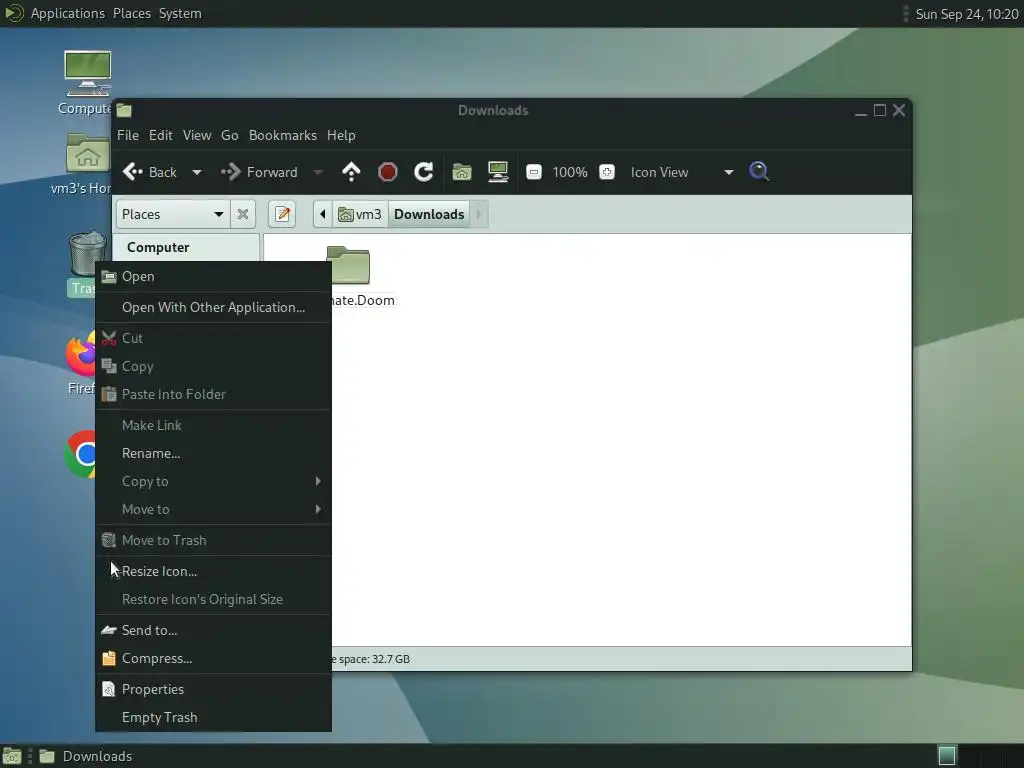1024x768 pixels.
Task: Select the Trash desktop icon
Action: 87,253
